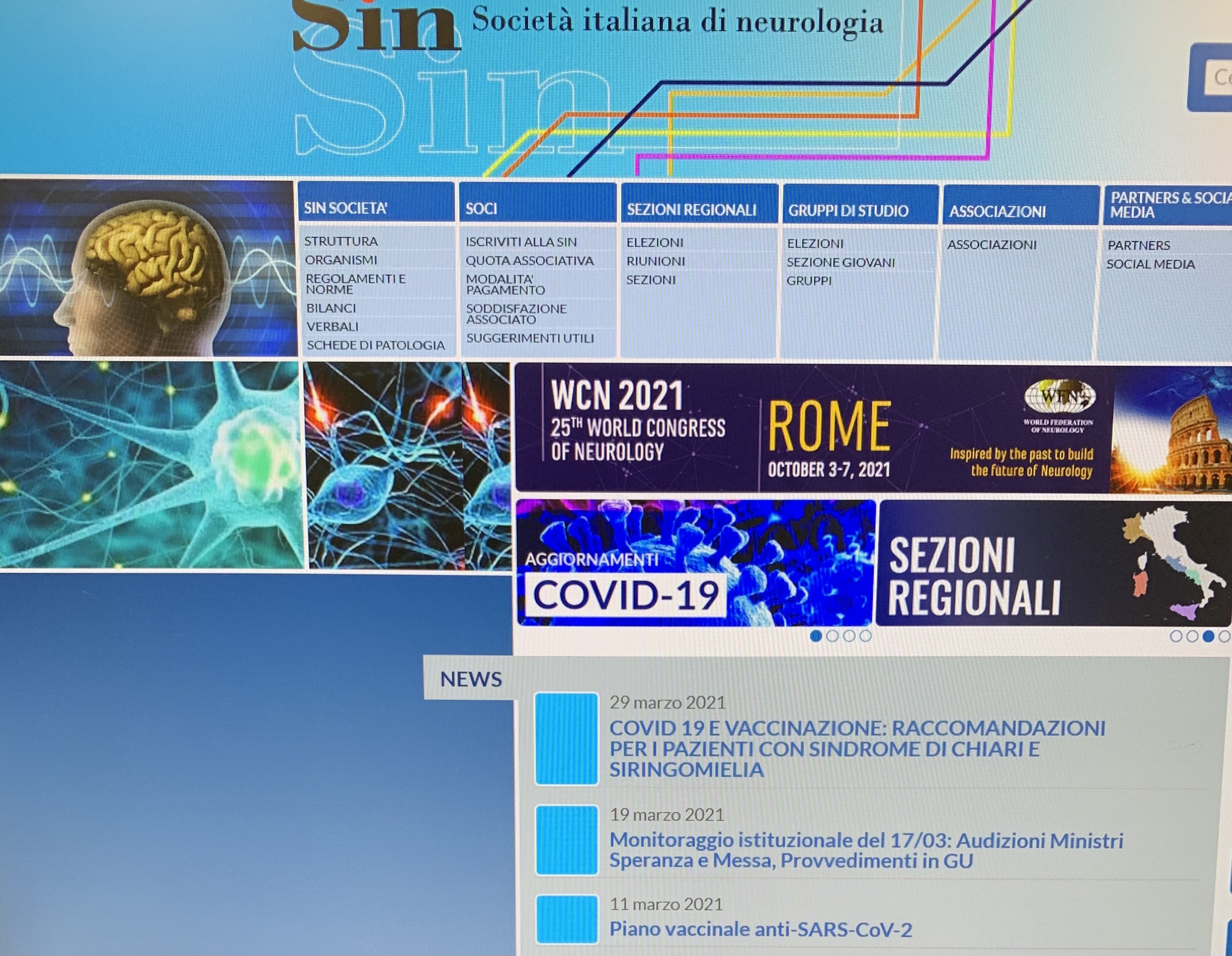The height and width of the screenshot is (956, 1232).
Task: Open SOCIAL MEDIA link
Action: click(1151, 264)
